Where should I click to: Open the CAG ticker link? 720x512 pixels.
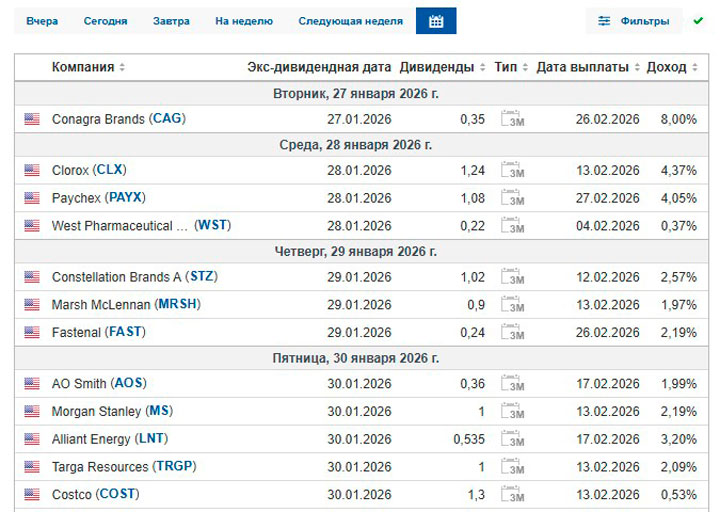[x=167, y=119]
